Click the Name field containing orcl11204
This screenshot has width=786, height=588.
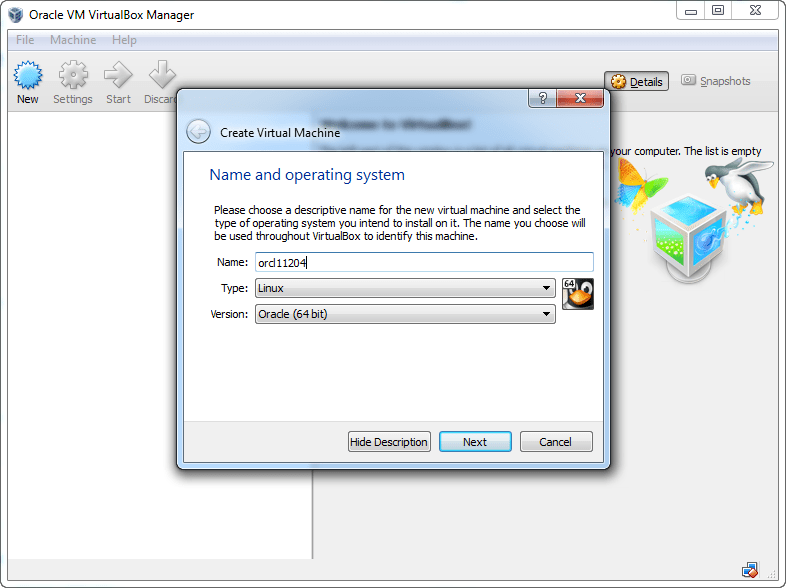click(x=424, y=262)
